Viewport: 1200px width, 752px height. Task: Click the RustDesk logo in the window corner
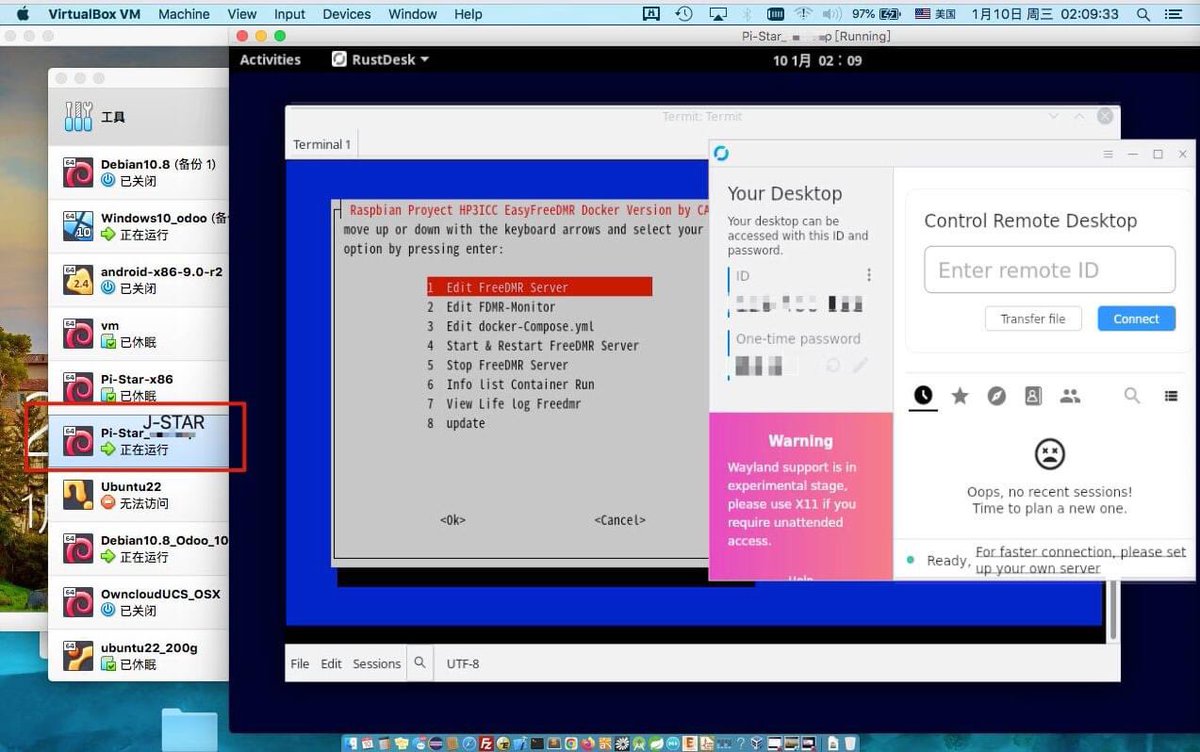click(721, 153)
